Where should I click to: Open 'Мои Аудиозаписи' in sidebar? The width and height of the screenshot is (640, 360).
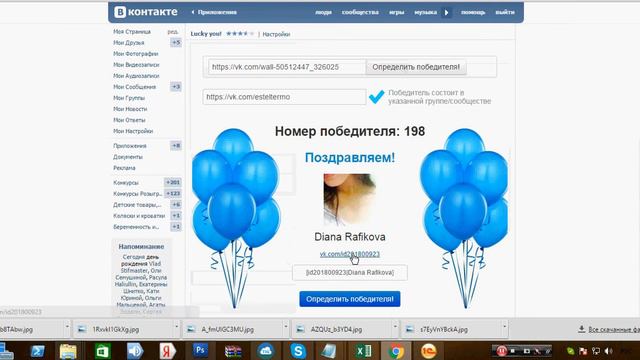tap(136, 76)
